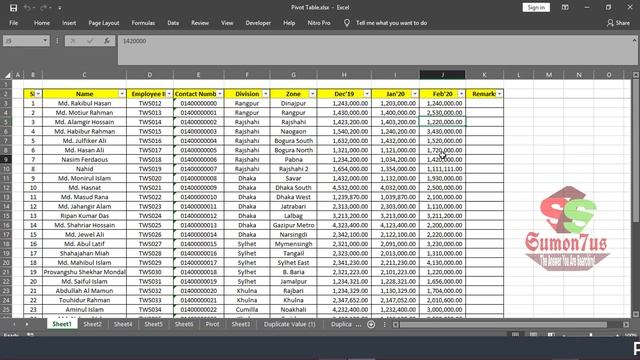This screenshot has width=640, height=360.
Task: Open the Nitro Pro tab
Action: (x=319, y=23)
